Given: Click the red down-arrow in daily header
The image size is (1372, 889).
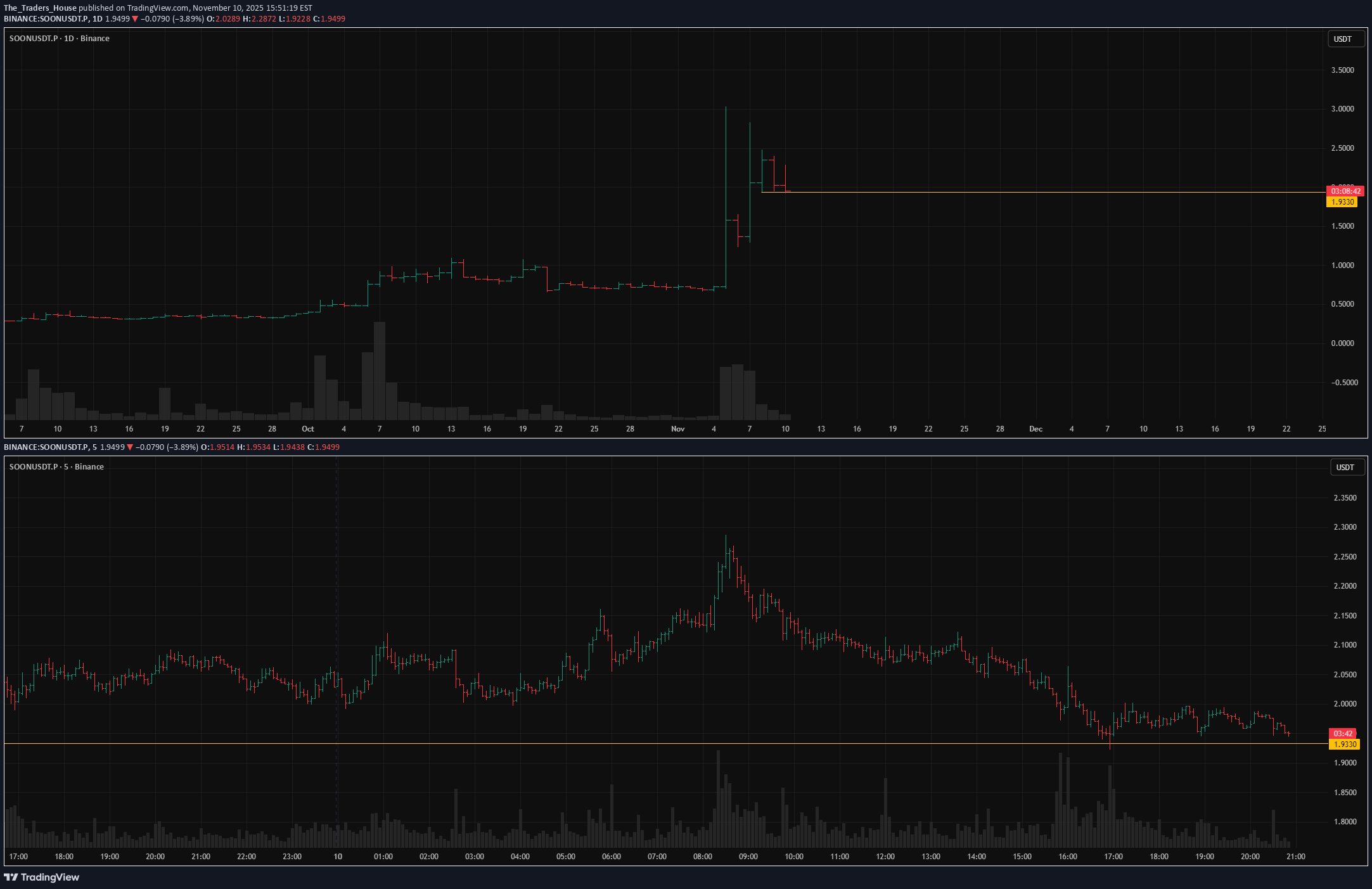Looking at the screenshot, I should click(135, 19).
